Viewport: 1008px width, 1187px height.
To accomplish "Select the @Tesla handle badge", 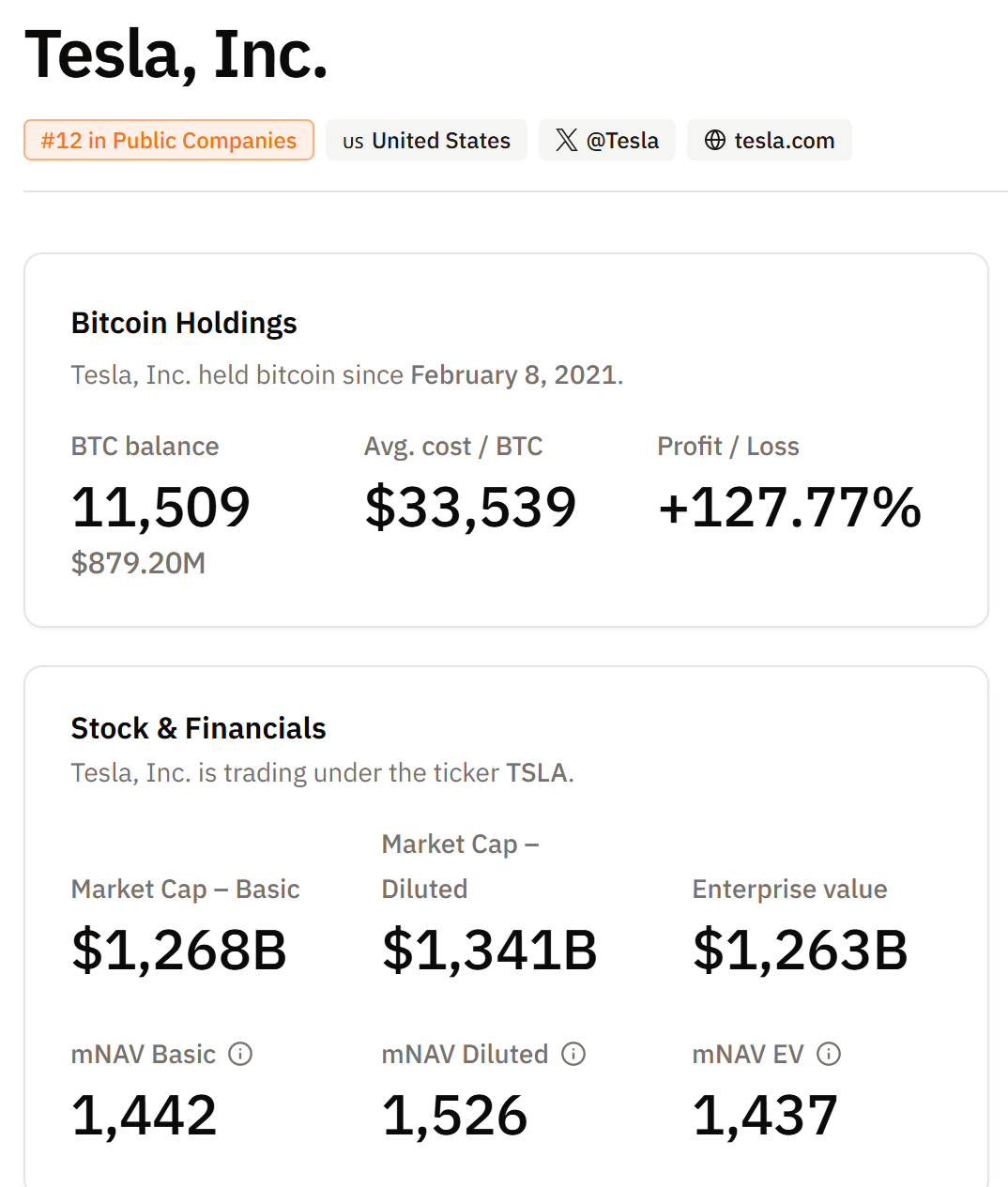I will [606, 140].
